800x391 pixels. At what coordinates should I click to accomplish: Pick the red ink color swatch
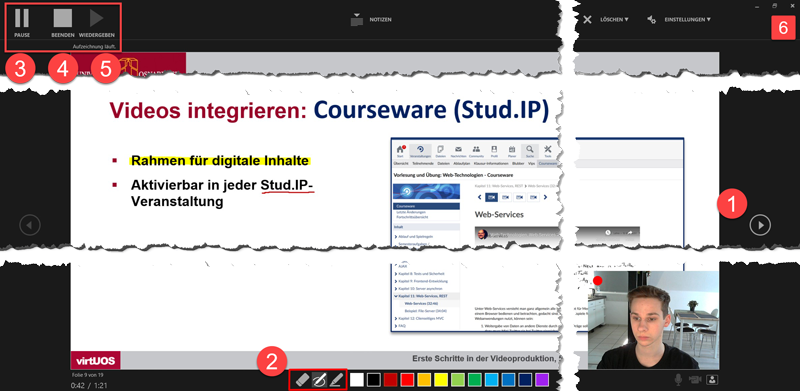407,380
